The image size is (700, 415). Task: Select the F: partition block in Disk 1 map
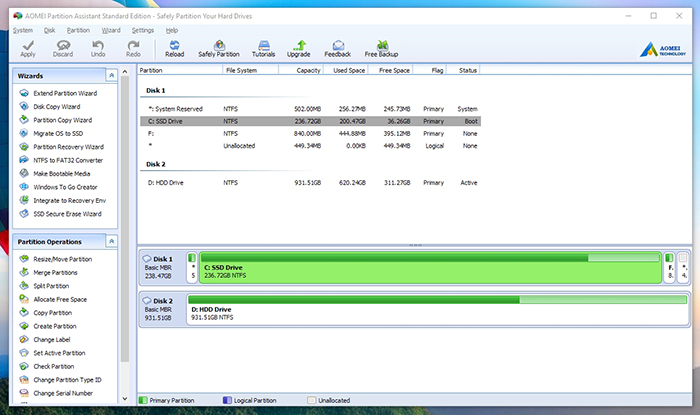pos(670,267)
